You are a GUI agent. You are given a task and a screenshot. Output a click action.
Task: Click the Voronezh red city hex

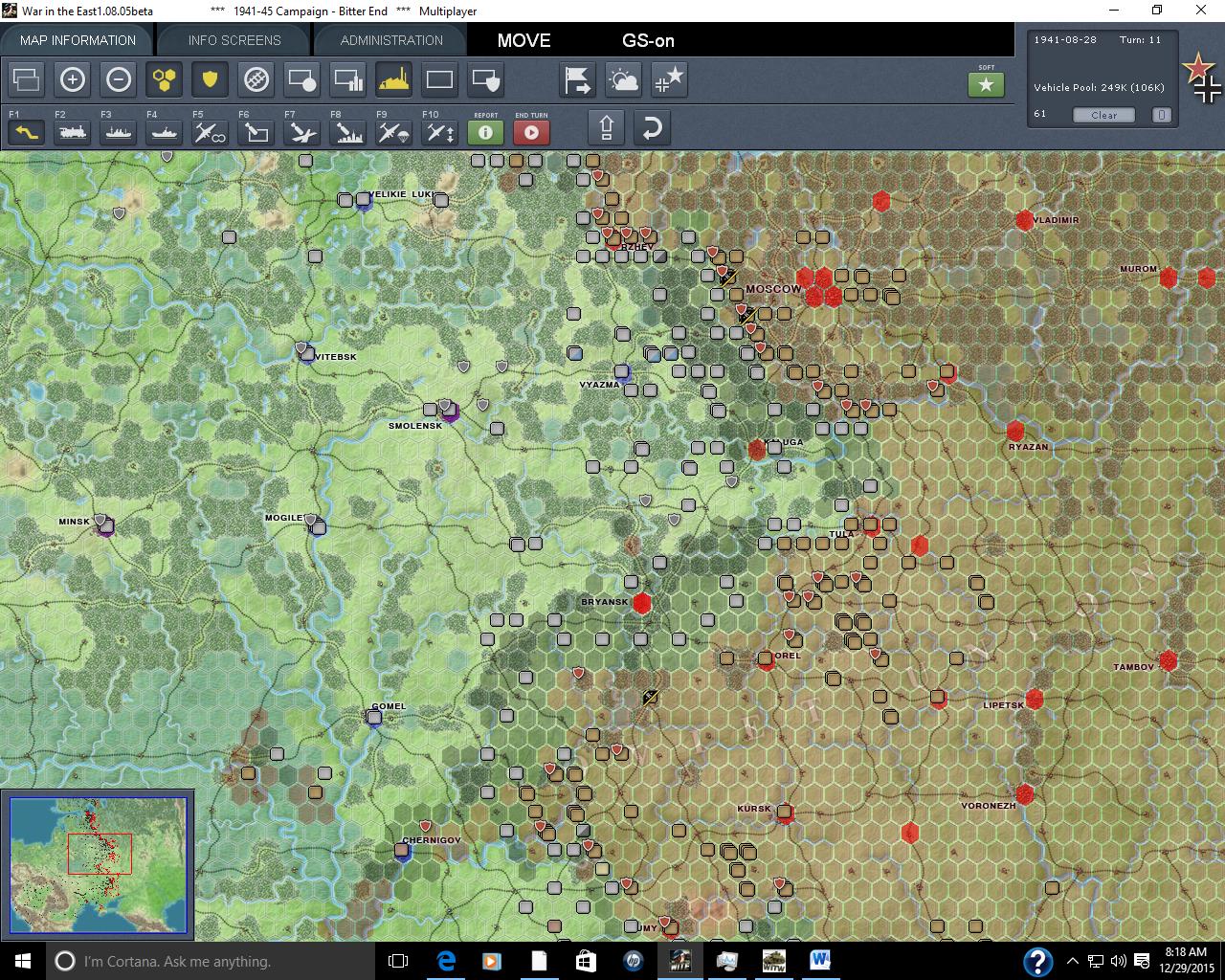click(x=1025, y=794)
